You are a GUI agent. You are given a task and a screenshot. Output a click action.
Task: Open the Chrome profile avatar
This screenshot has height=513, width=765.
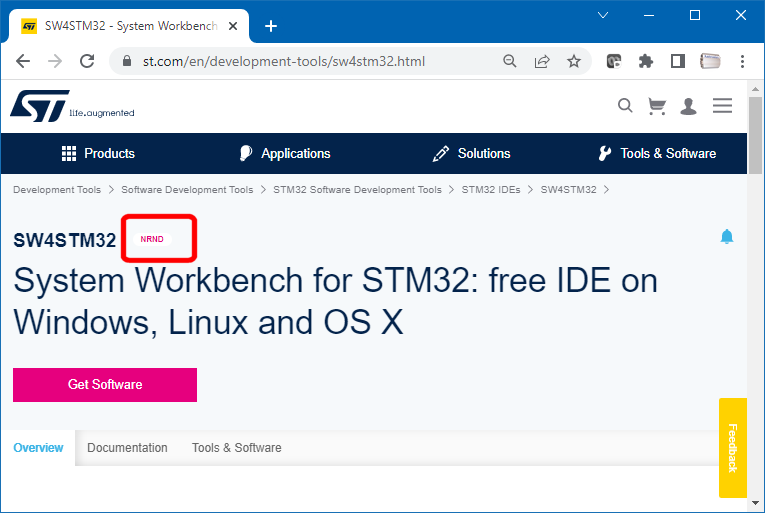(710, 61)
